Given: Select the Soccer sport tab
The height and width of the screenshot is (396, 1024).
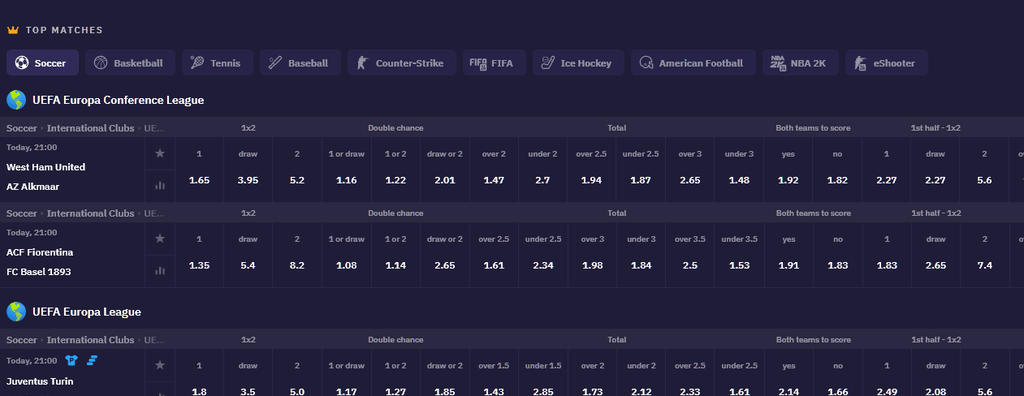Looking at the screenshot, I should (x=42, y=63).
